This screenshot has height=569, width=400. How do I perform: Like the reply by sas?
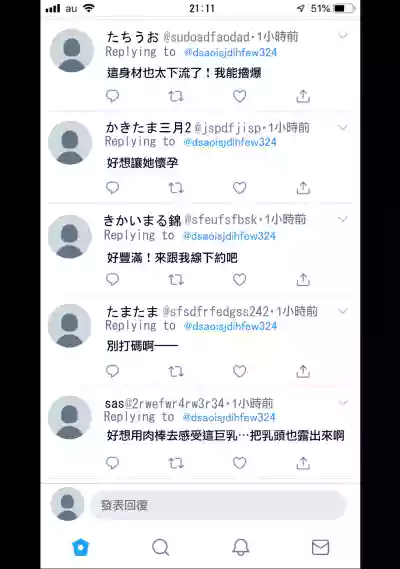pos(240,463)
